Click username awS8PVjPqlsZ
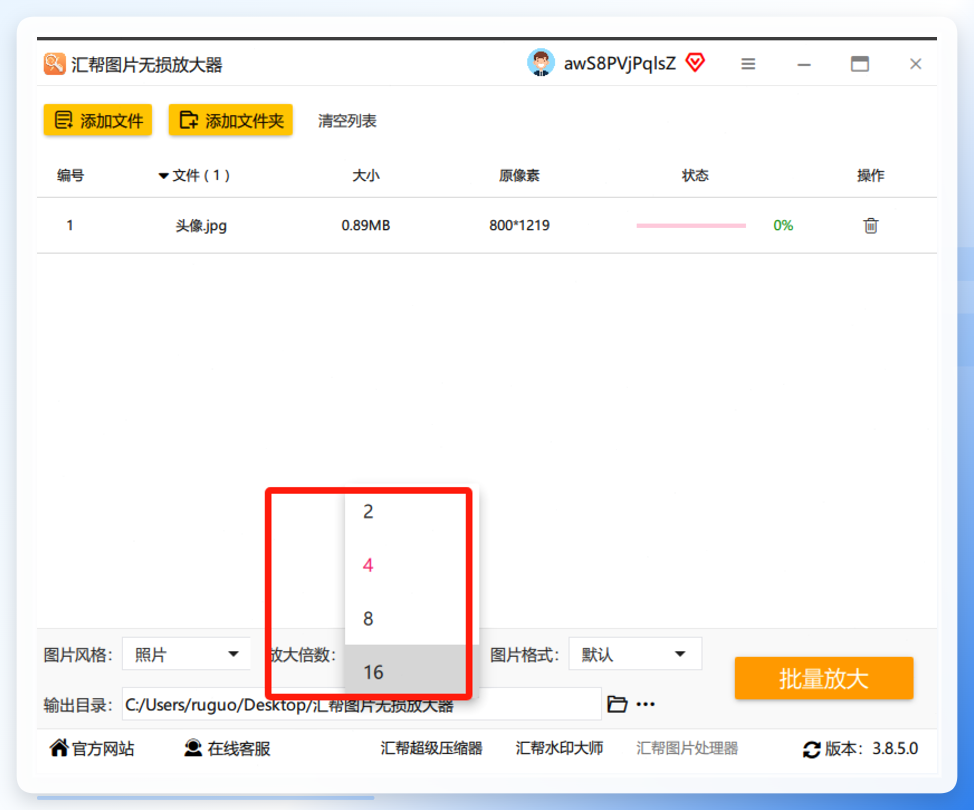The height and width of the screenshot is (810, 974). click(619, 63)
